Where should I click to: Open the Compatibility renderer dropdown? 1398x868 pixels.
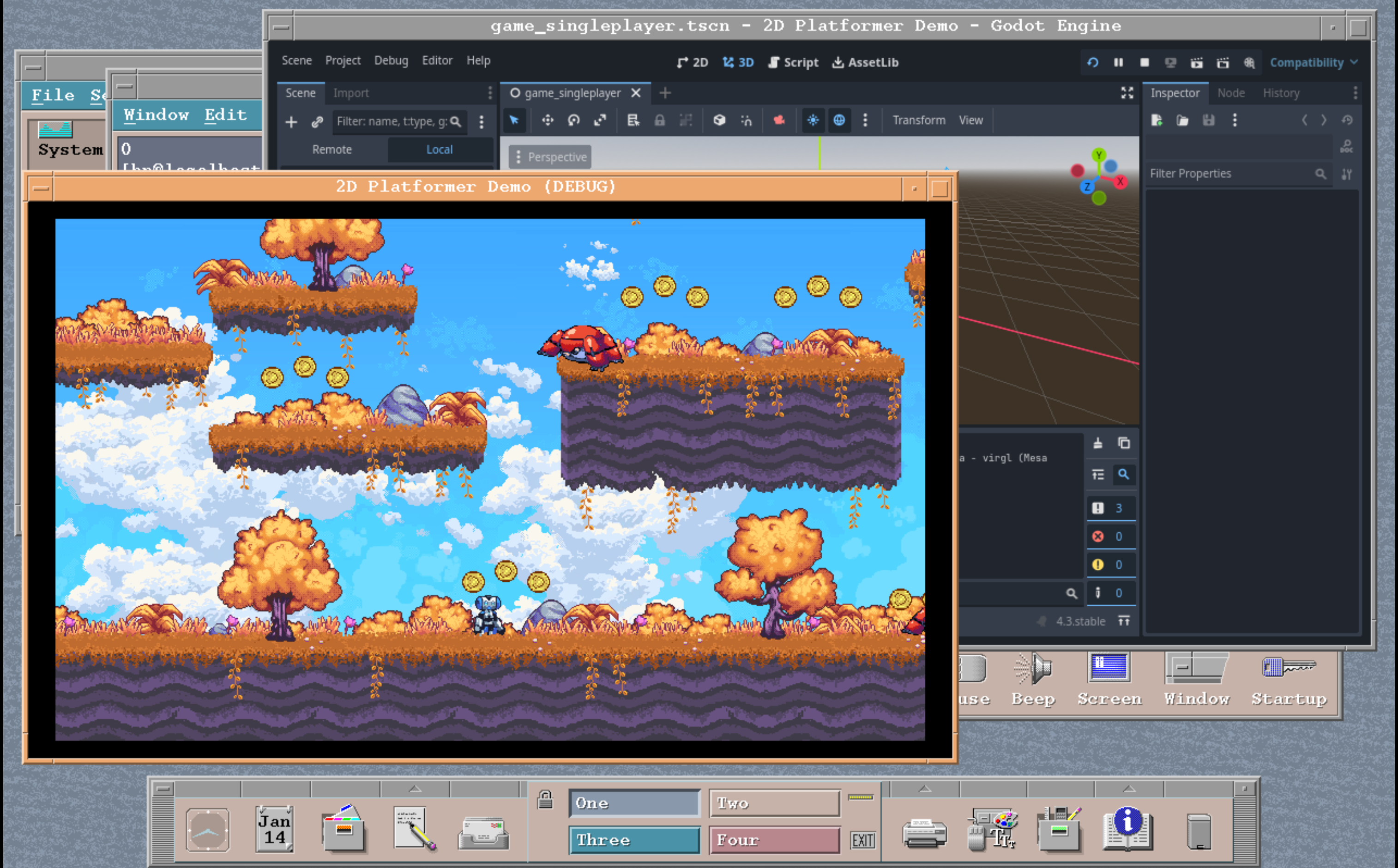click(1314, 62)
